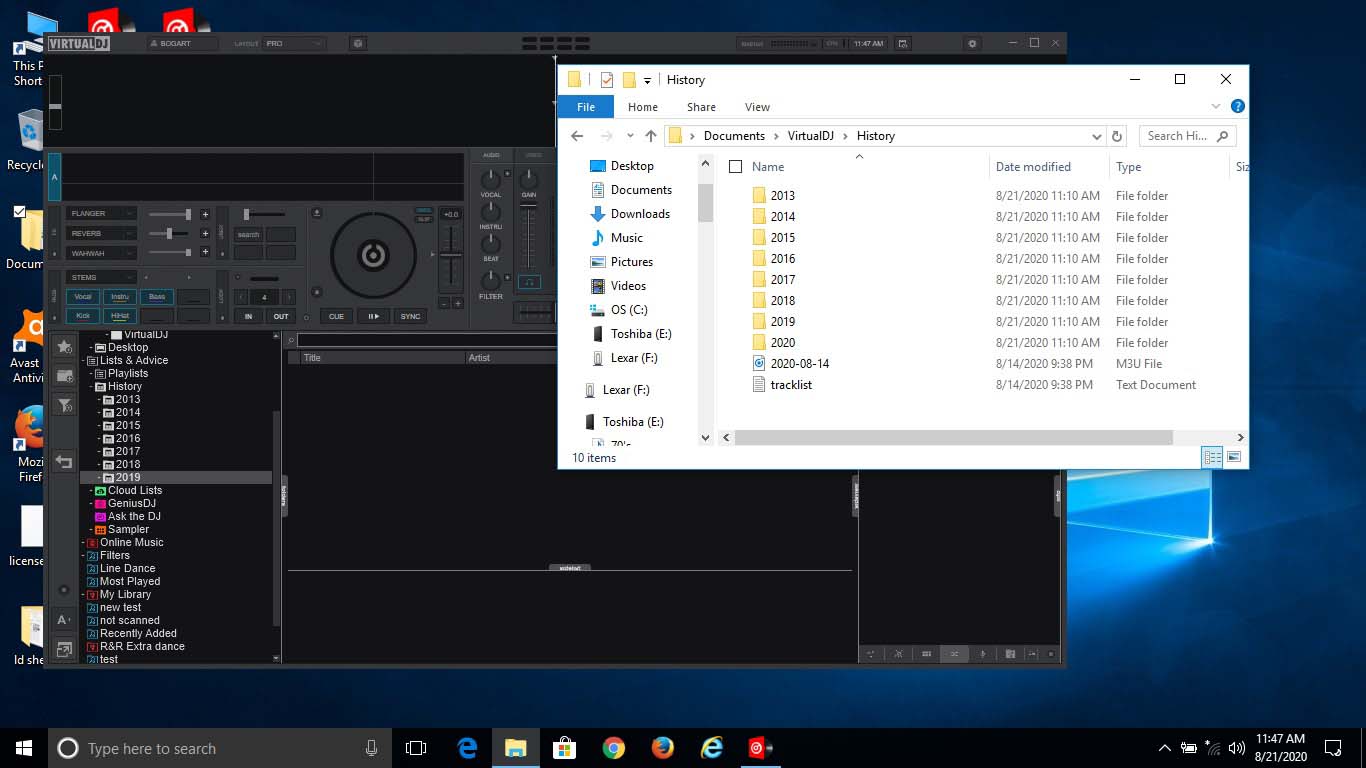Image resolution: width=1366 pixels, height=768 pixels.
Task: Click the eject track icon beside jog wheel
Action: click(x=317, y=213)
